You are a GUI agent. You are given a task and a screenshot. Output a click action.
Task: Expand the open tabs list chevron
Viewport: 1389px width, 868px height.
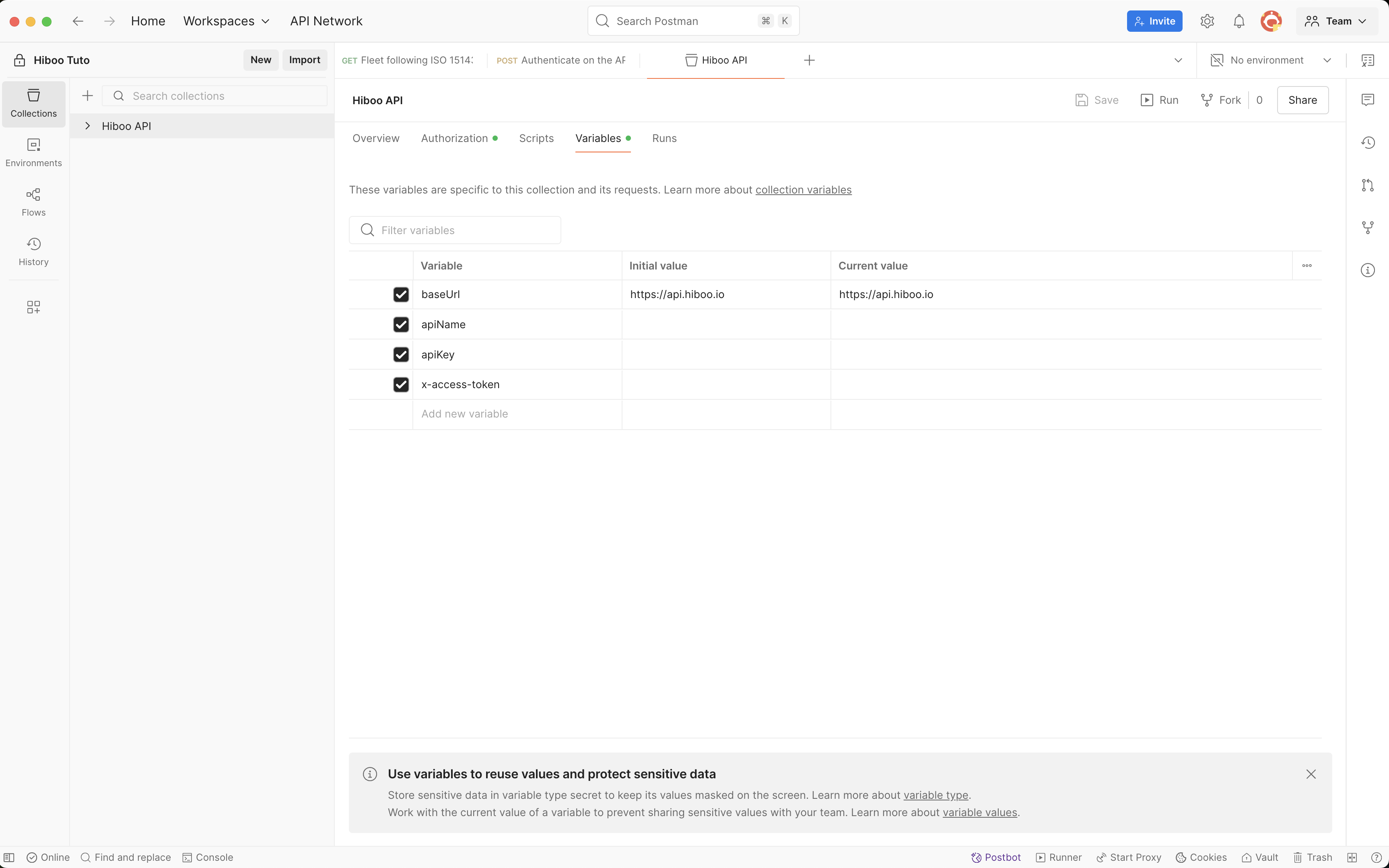[1178, 60]
